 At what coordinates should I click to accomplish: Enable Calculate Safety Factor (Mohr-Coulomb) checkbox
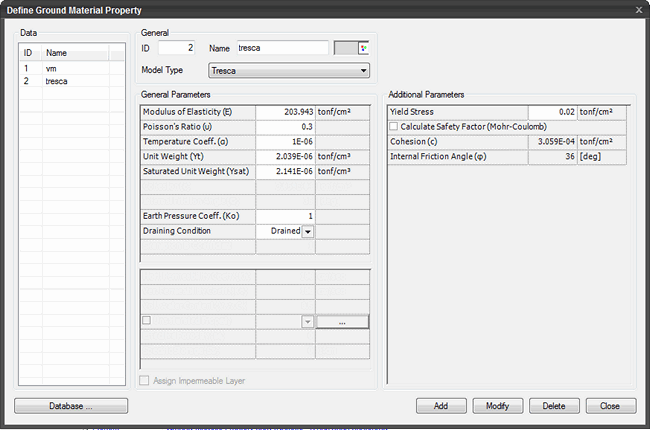[x=393, y=126]
